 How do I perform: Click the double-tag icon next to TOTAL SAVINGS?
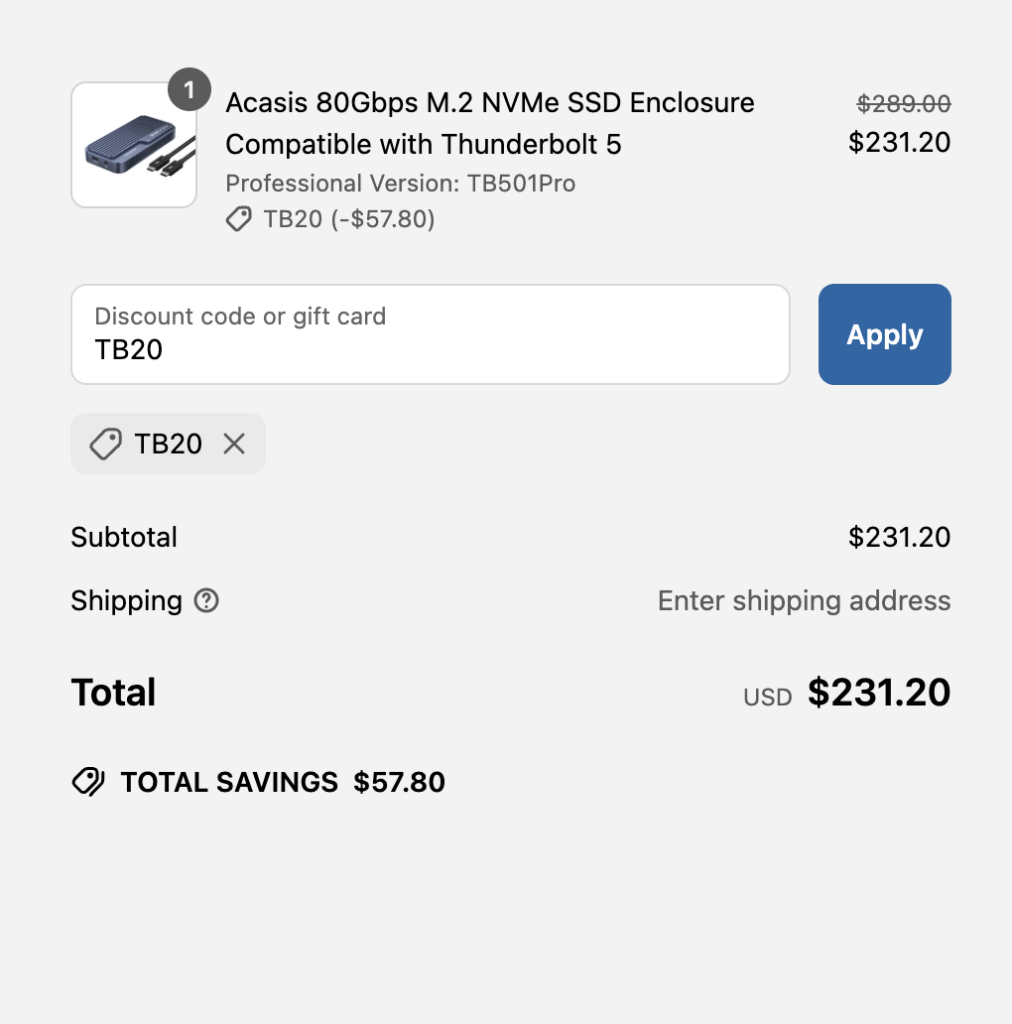click(88, 782)
